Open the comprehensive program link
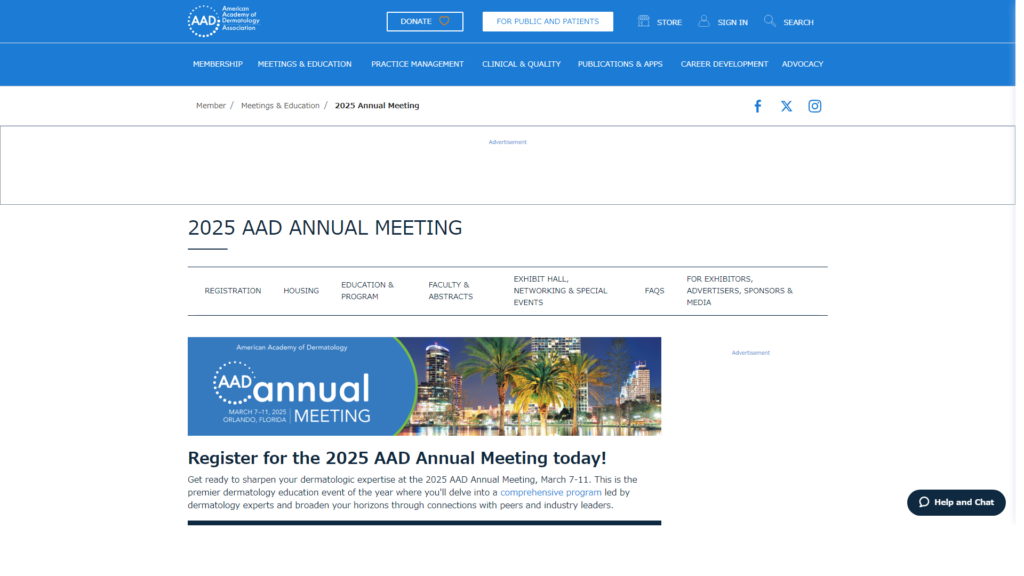 [550, 492]
